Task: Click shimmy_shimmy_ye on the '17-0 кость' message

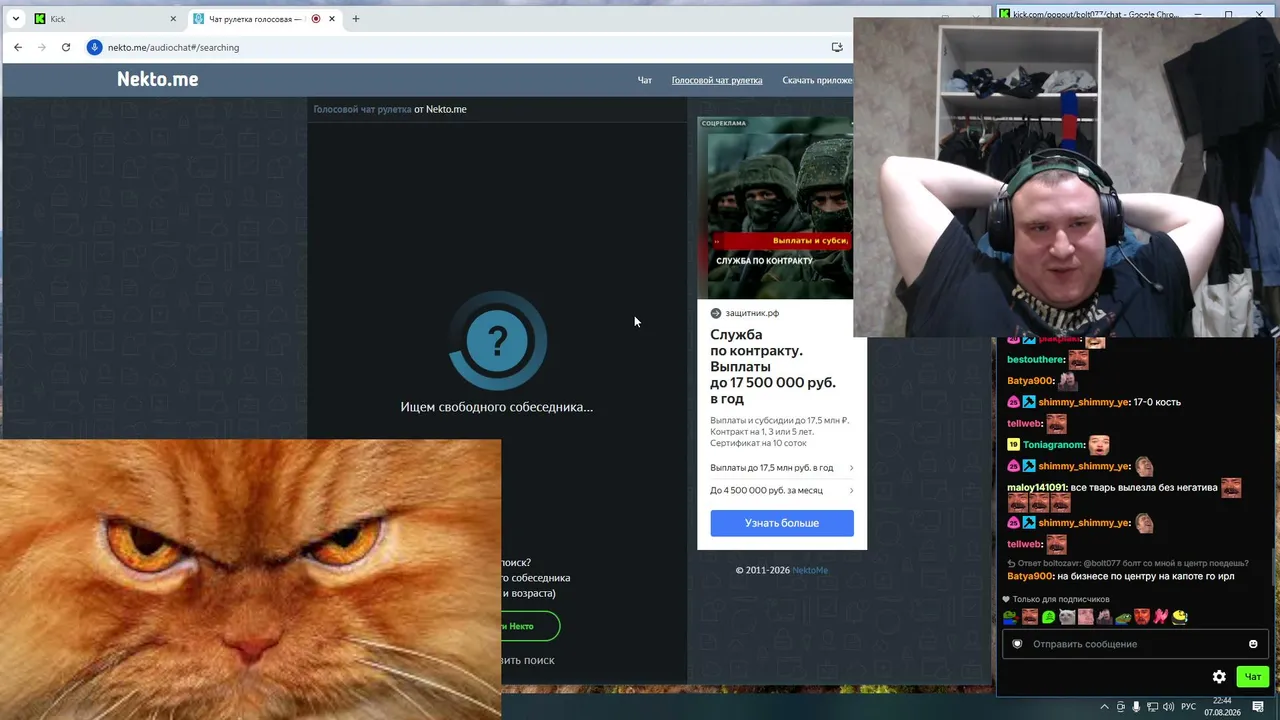Action: 1084,402
